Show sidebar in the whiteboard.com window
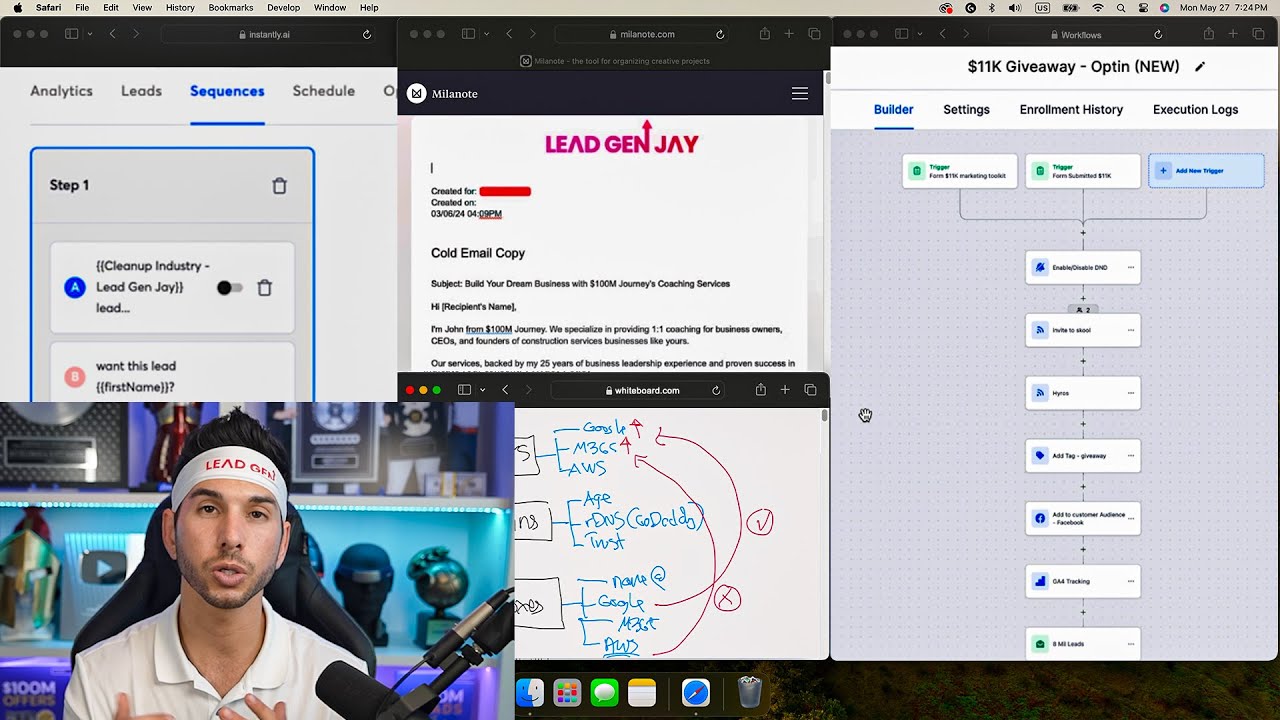The image size is (1280, 720). 464,390
